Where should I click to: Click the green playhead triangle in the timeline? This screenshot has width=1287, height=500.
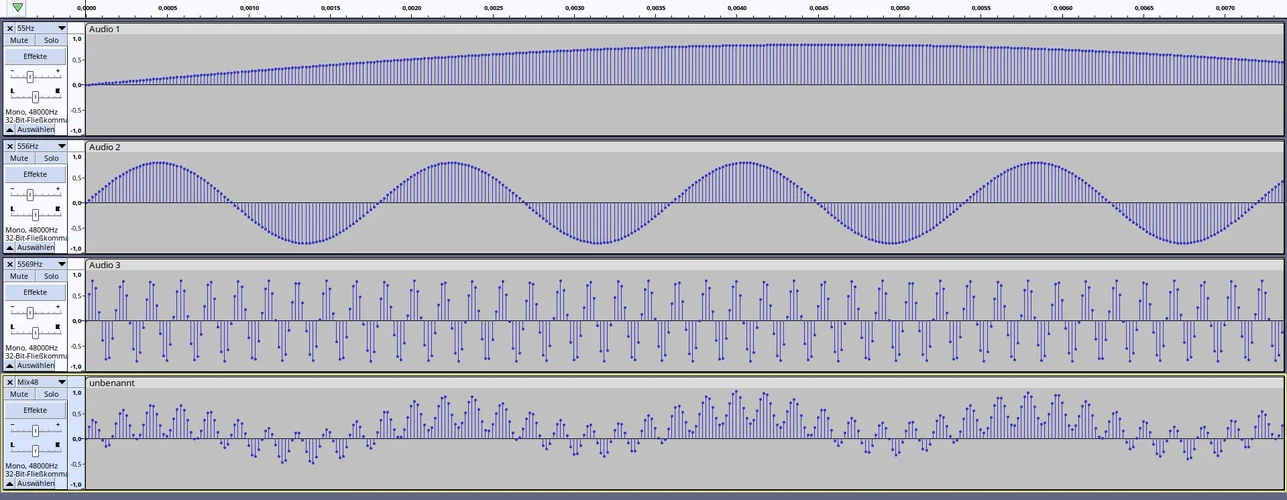pos(17,7)
